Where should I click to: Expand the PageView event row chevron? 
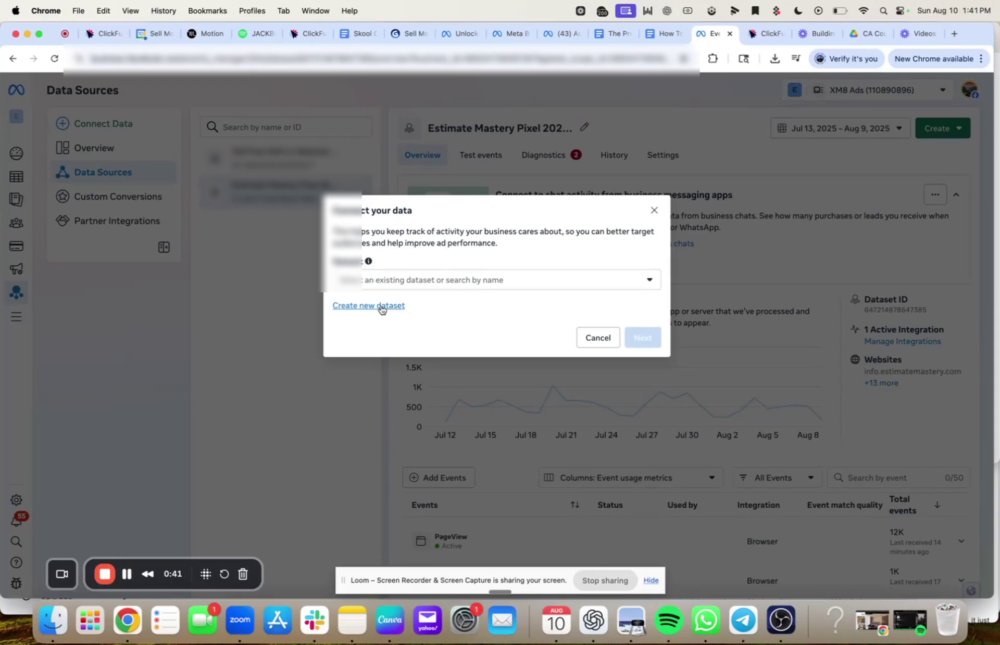(x=960, y=541)
